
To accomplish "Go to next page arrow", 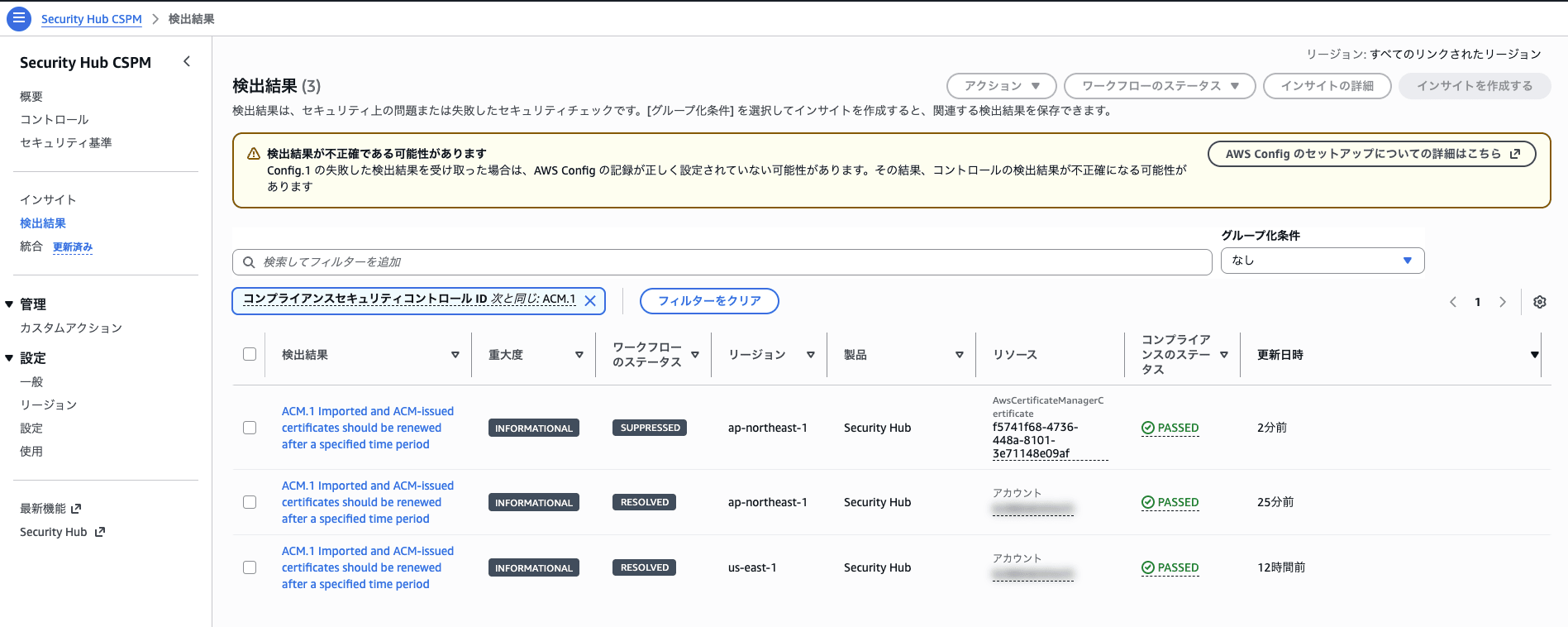I will (x=1503, y=302).
